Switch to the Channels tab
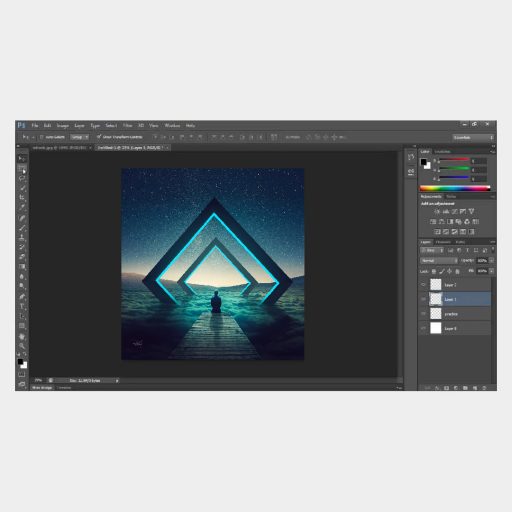This screenshot has width=512, height=512. coord(443,242)
